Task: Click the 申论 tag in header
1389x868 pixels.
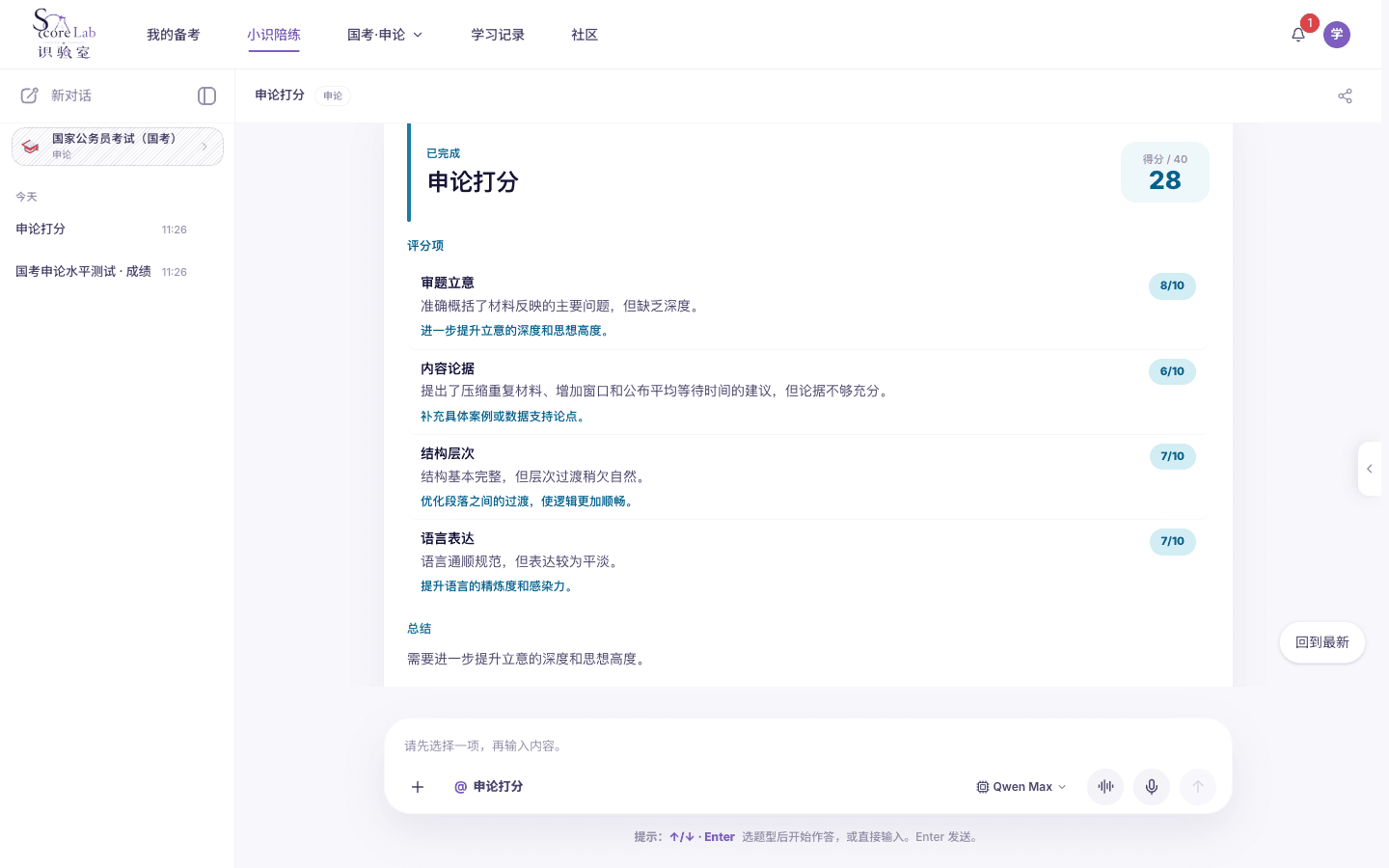Action: point(333,95)
